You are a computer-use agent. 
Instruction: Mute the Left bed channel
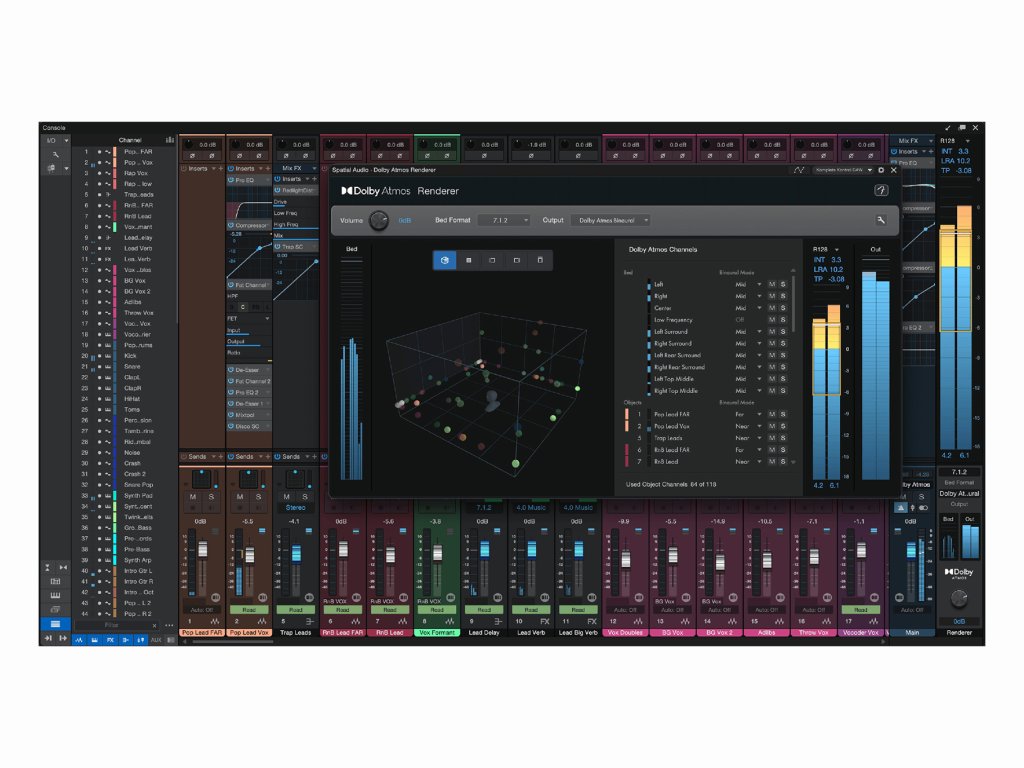point(772,284)
